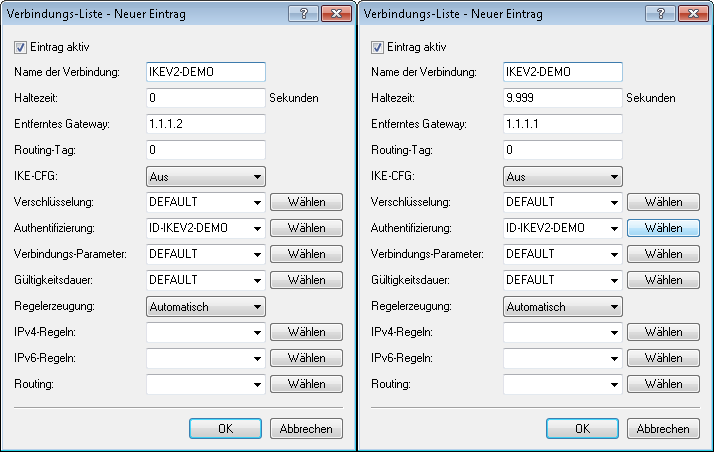Toggle 'Eintrag aktiv' checkbox in left dialog
The height and width of the screenshot is (452, 714).
pos(20,47)
